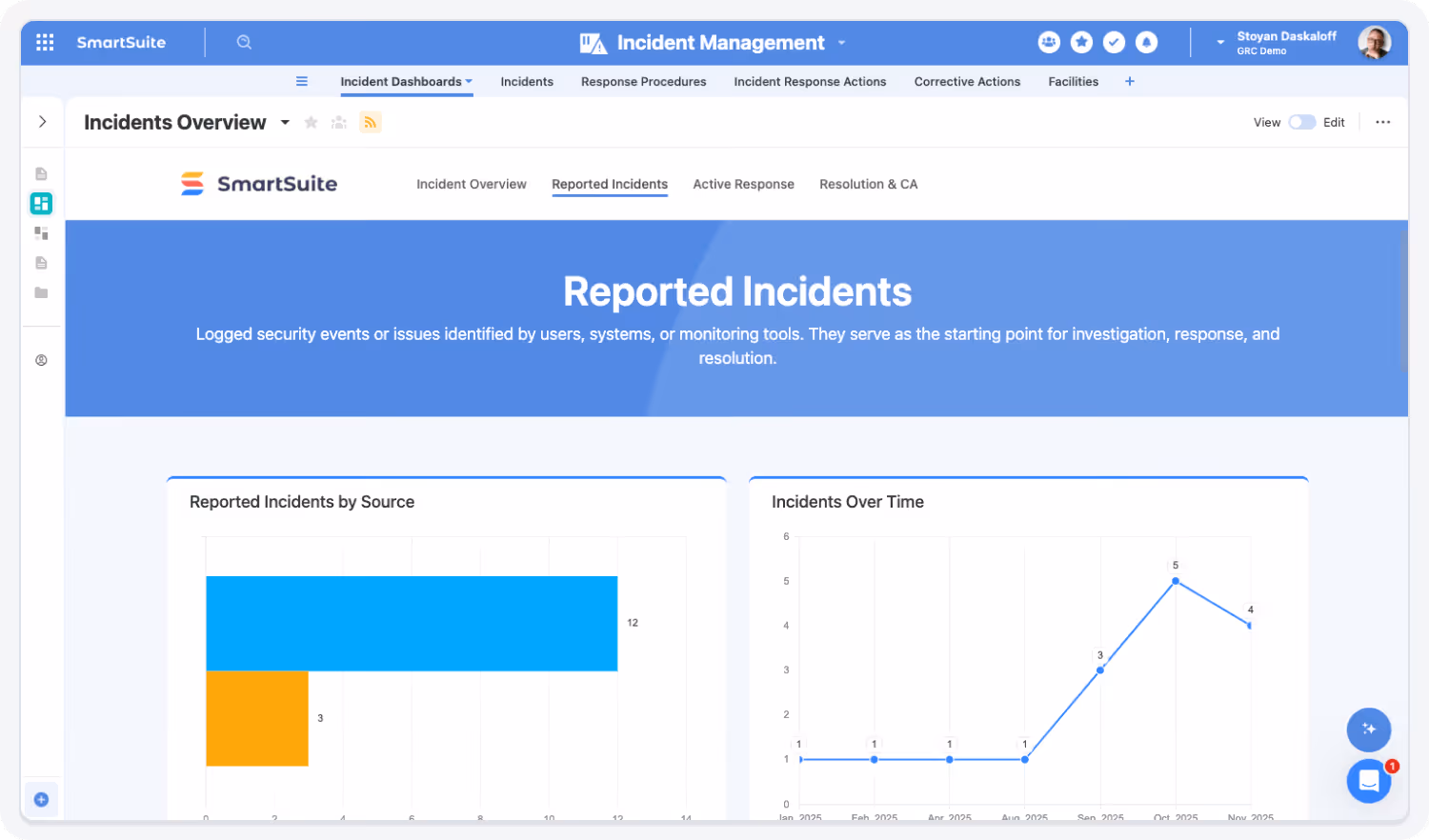Click the search magnifier icon
This screenshot has height=840, width=1429.
coord(244,42)
